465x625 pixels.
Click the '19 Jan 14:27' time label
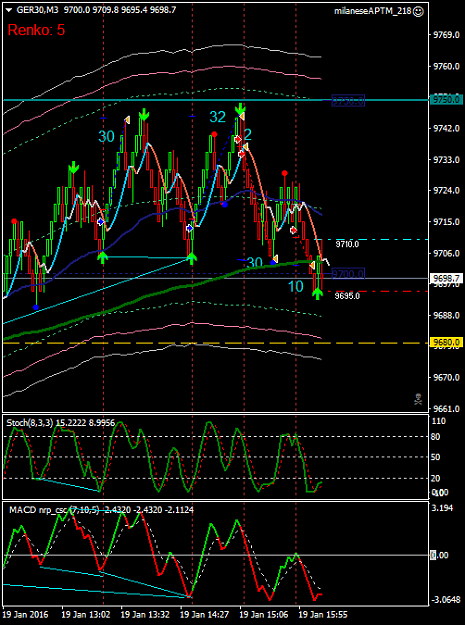coord(205,614)
